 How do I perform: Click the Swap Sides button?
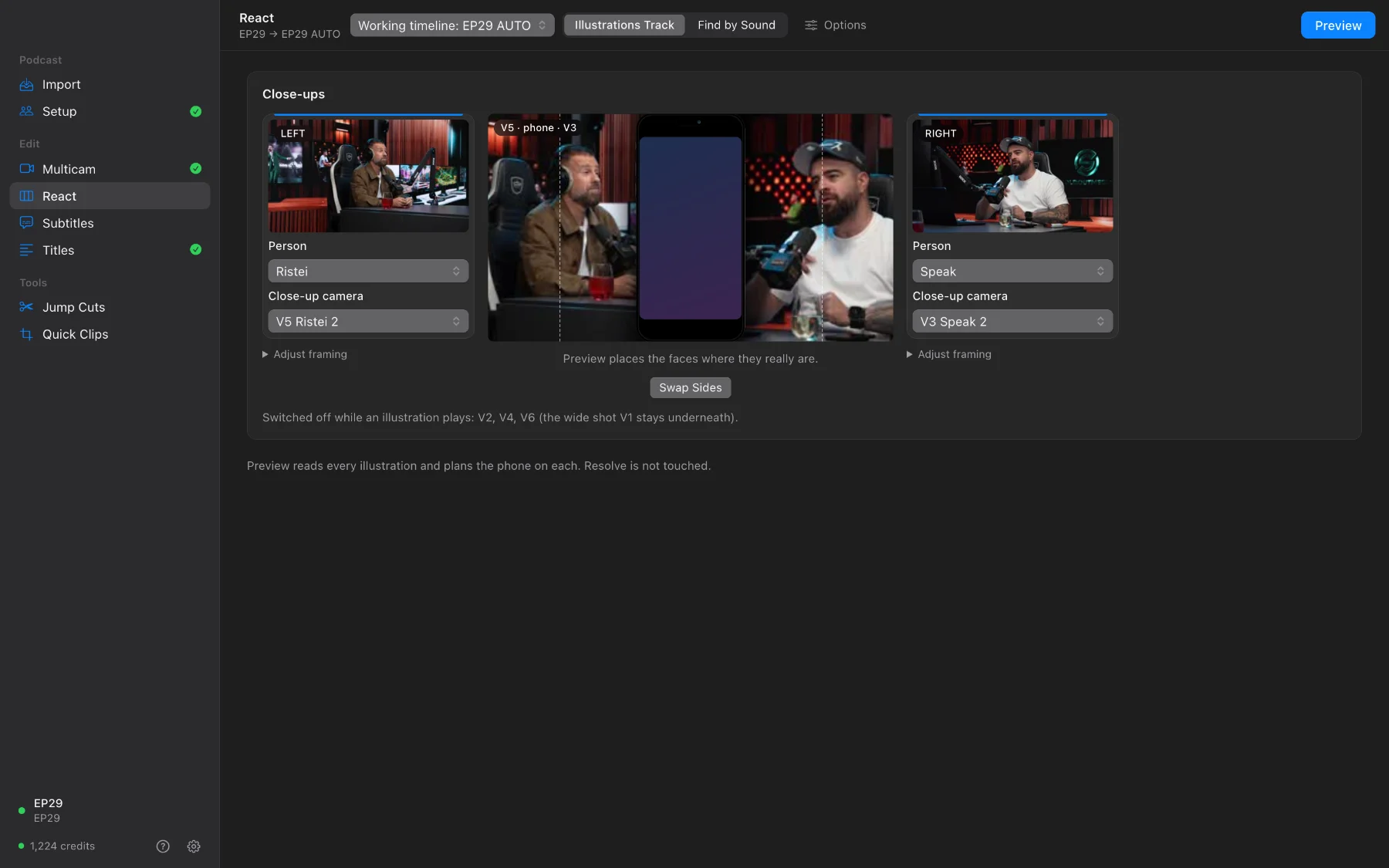[690, 388]
